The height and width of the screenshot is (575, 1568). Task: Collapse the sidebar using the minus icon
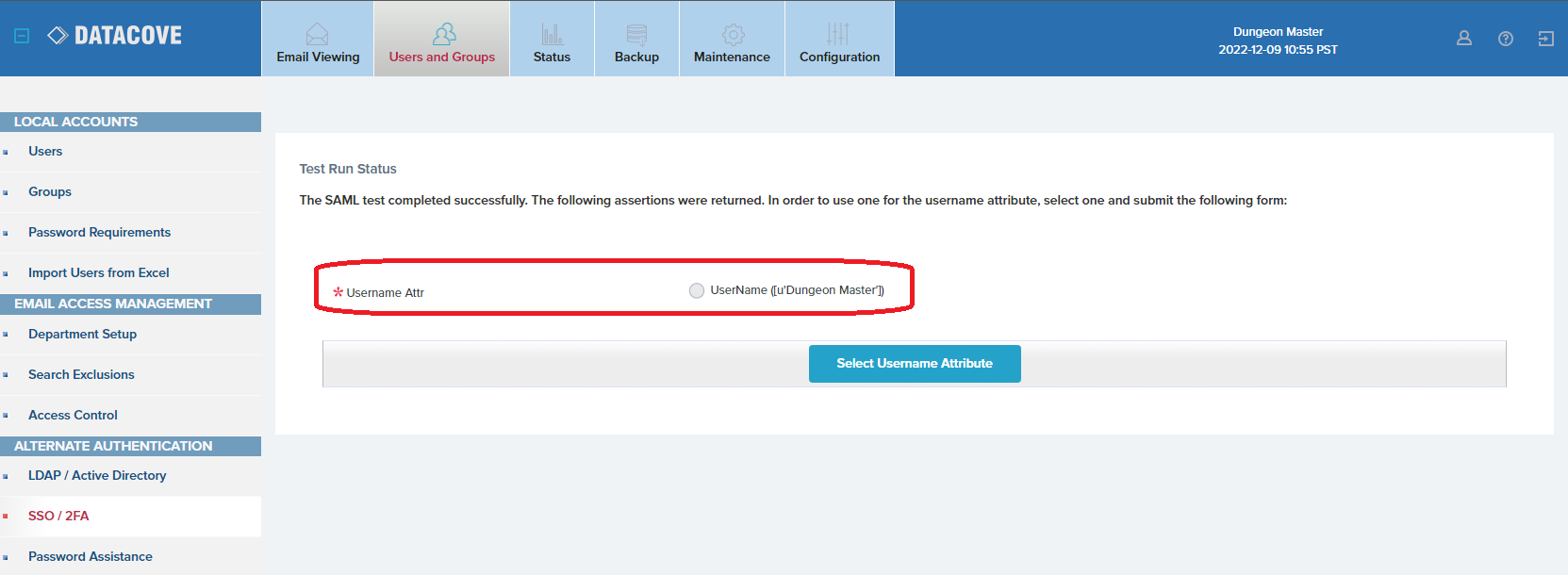[x=22, y=36]
